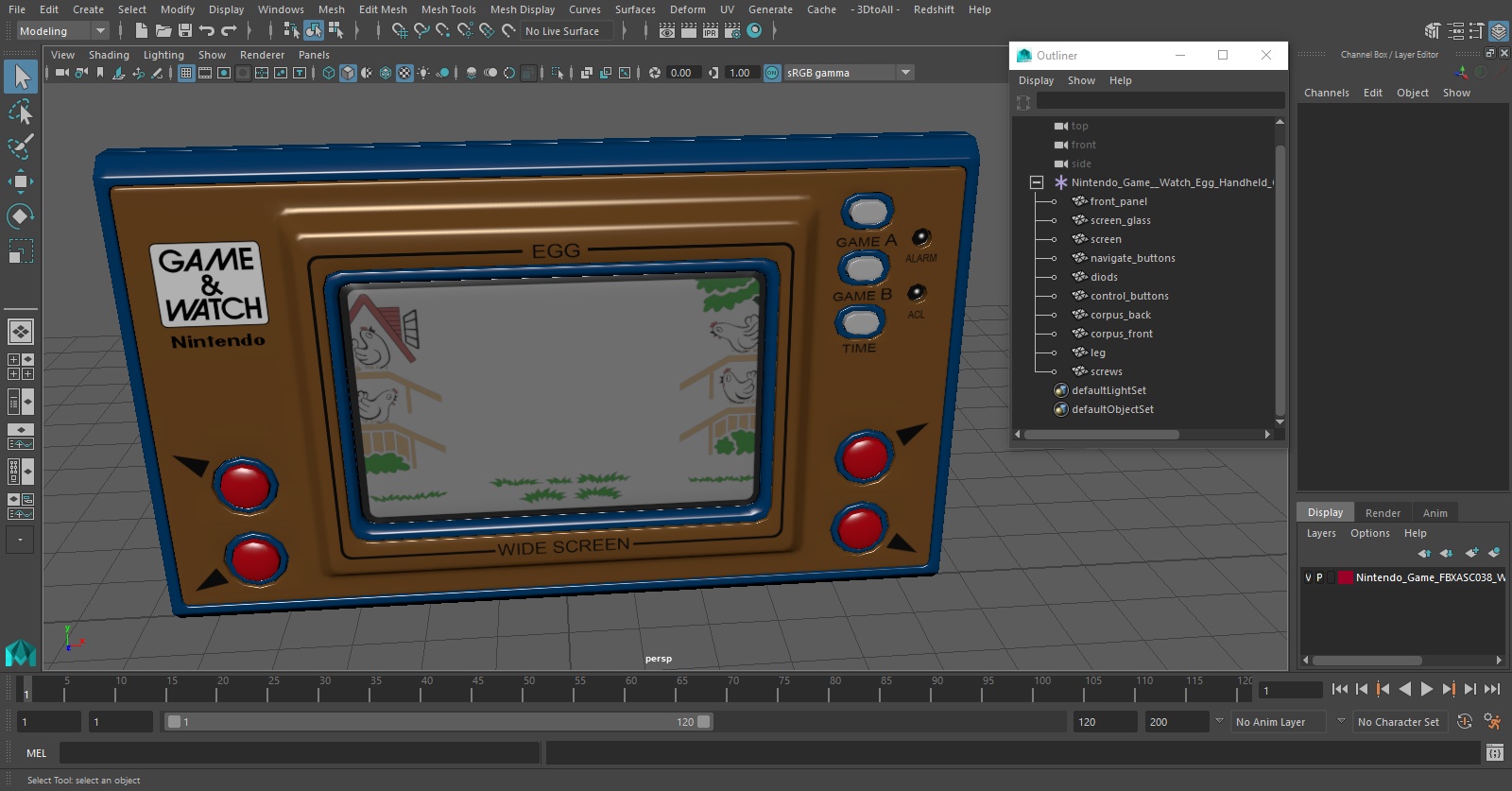Image resolution: width=1512 pixels, height=791 pixels.
Task: Create a new scene with page icon
Action: [x=141, y=30]
